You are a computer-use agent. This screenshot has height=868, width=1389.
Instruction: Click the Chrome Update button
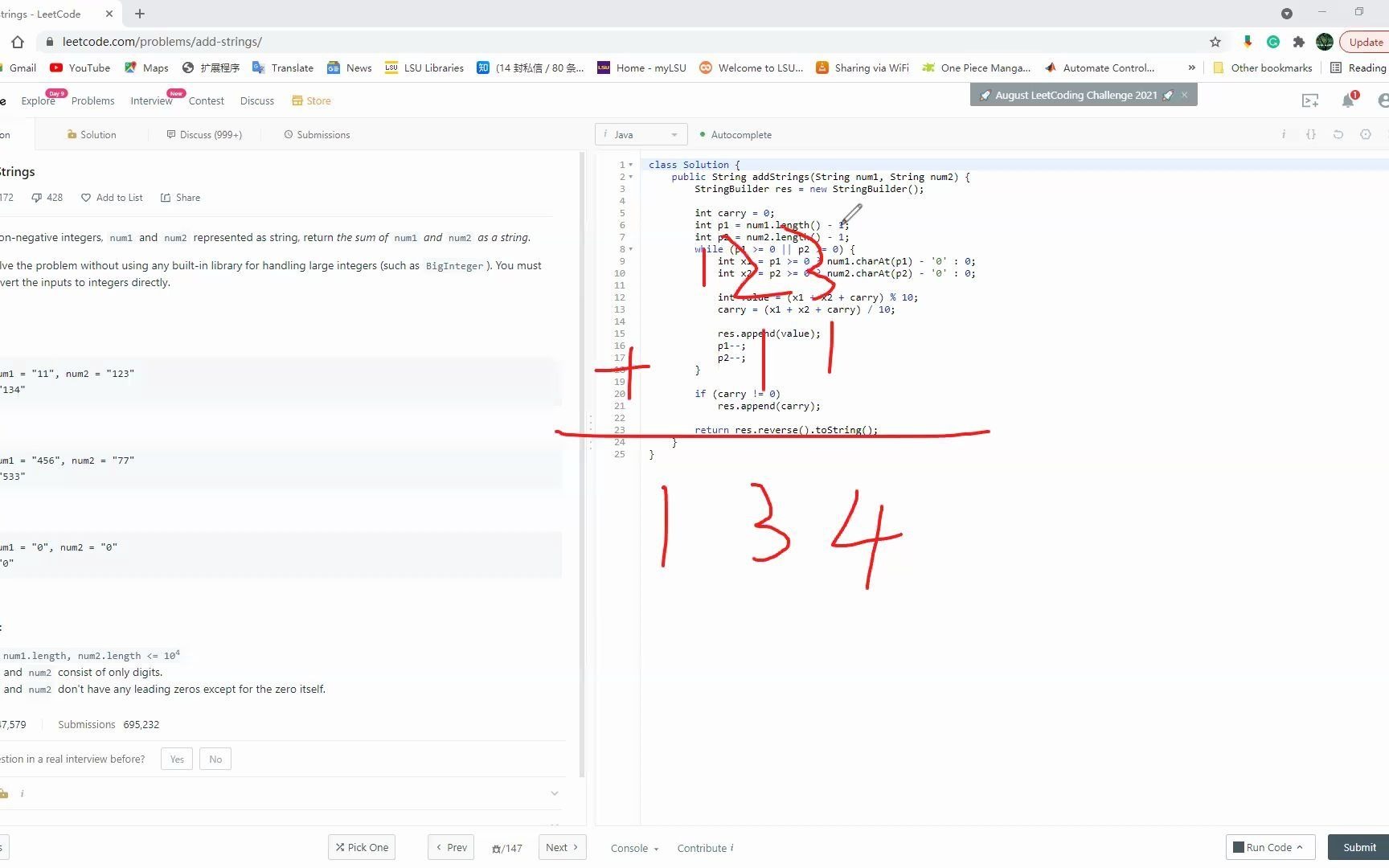click(x=1365, y=42)
